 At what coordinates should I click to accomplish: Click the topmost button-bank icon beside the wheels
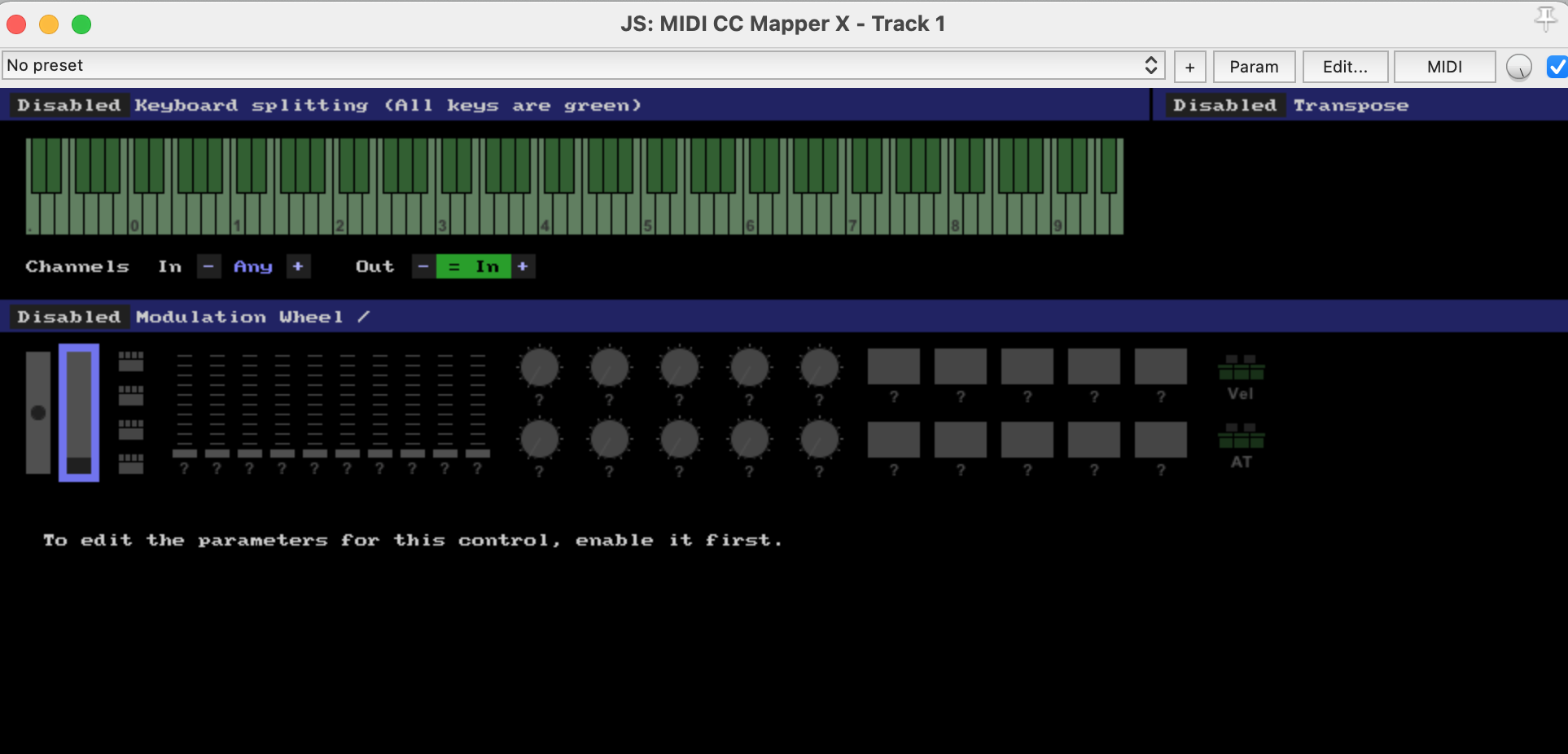131,361
